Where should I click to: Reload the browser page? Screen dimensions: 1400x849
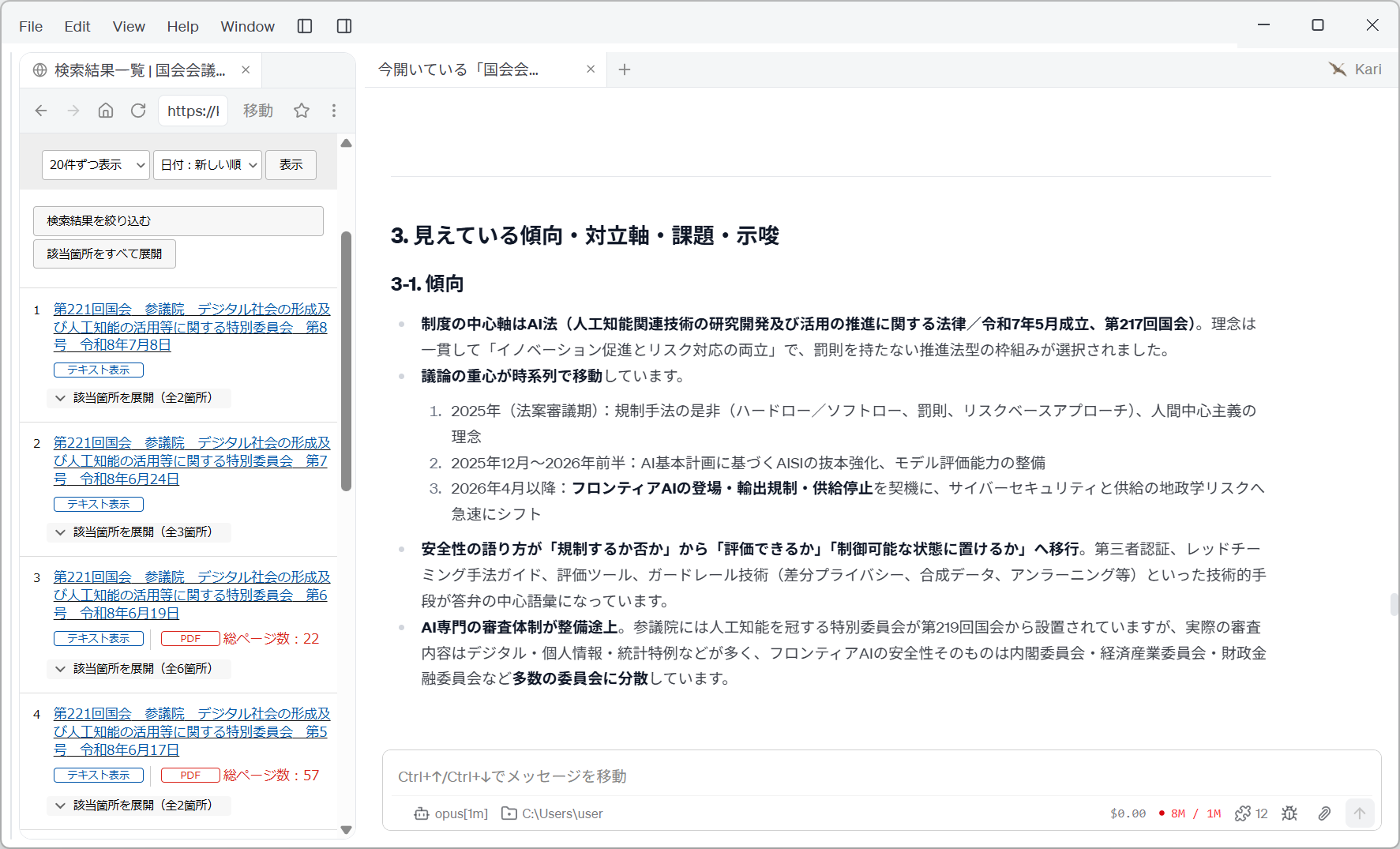(138, 111)
